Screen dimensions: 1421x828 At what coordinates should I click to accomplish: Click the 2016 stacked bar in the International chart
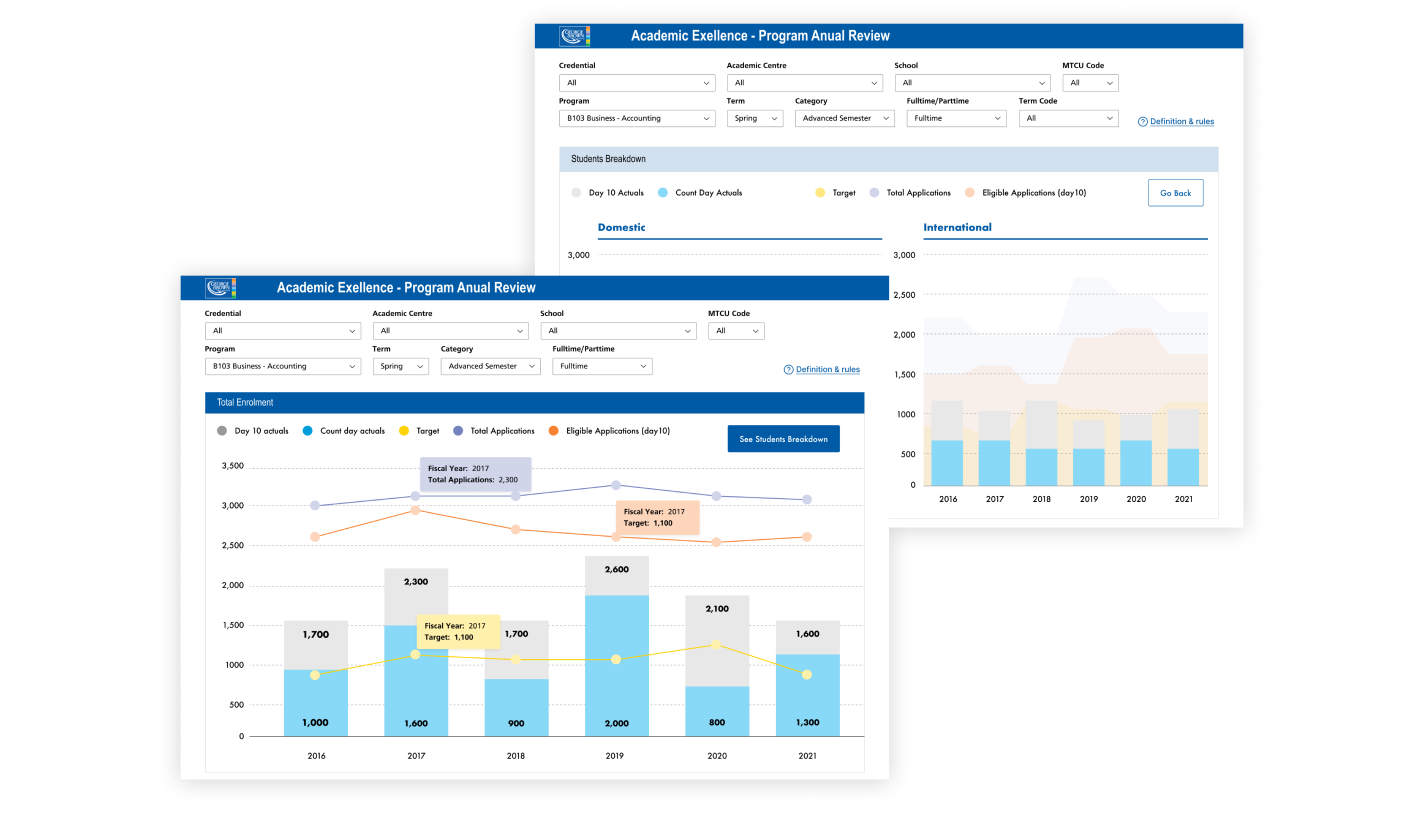tap(946, 444)
